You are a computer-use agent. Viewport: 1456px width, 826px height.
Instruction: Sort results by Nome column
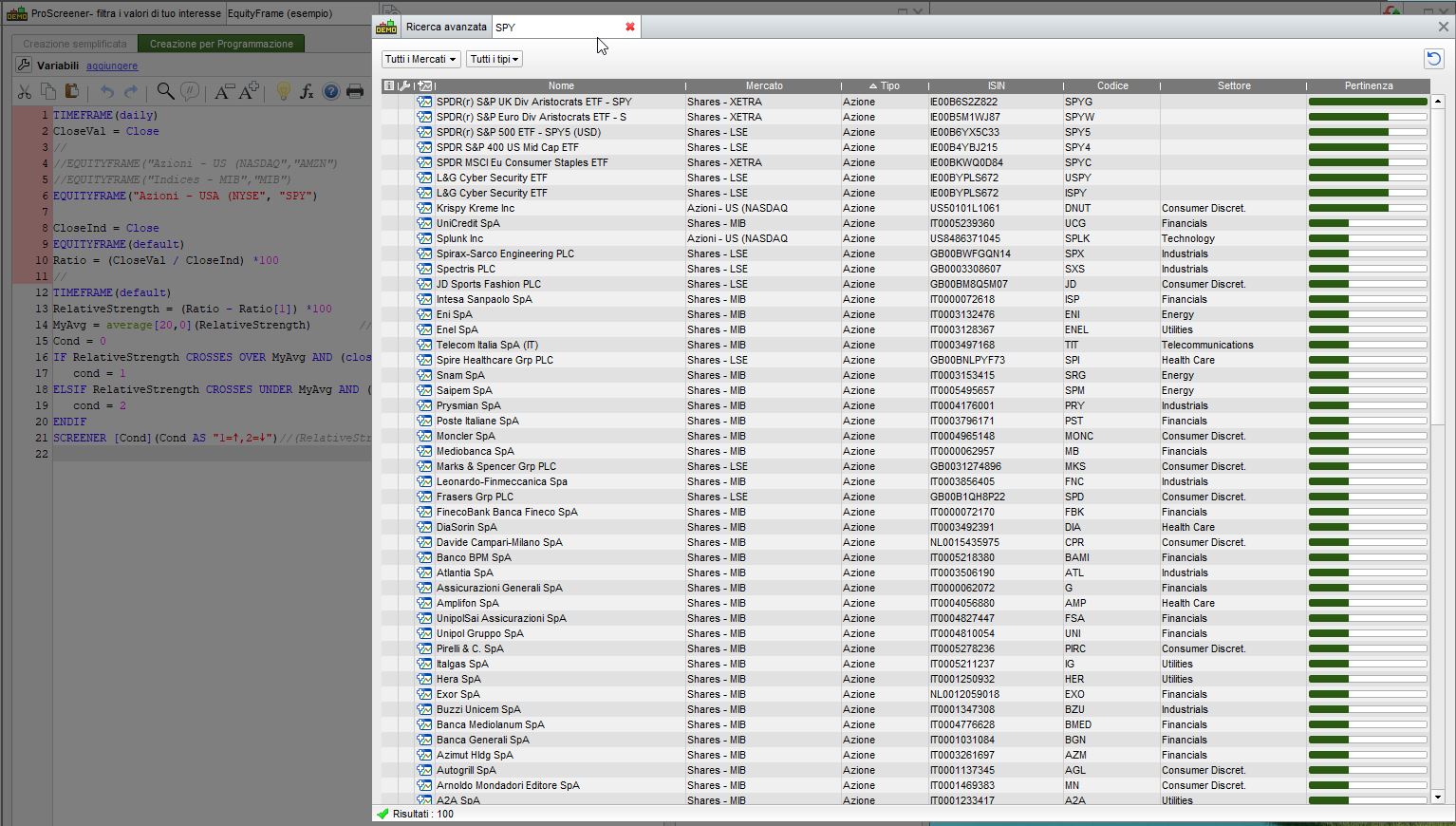[x=561, y=85]
